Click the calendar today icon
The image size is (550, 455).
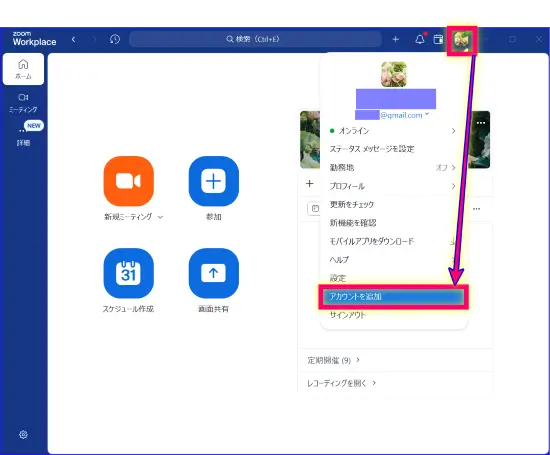point(315,209)
